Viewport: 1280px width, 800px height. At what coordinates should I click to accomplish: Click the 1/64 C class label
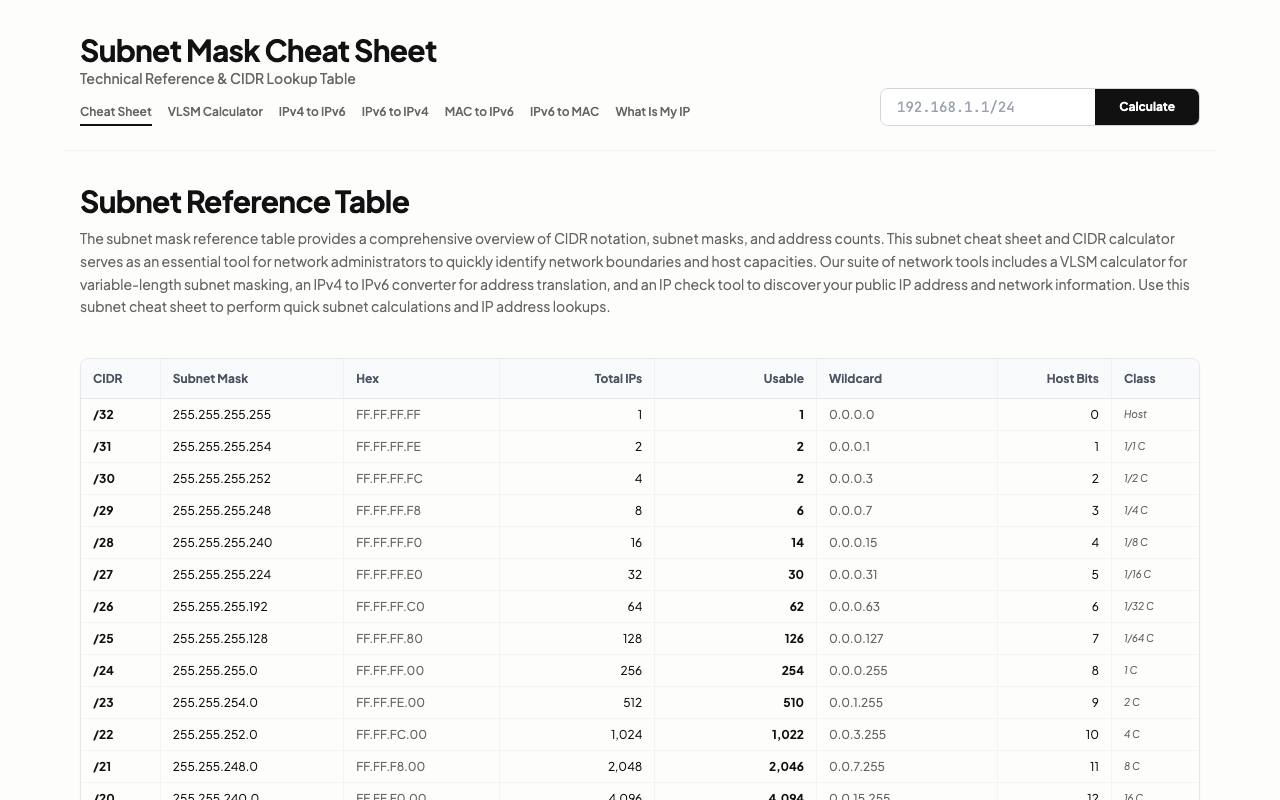pyautogui.click(x=1139, y=639)
